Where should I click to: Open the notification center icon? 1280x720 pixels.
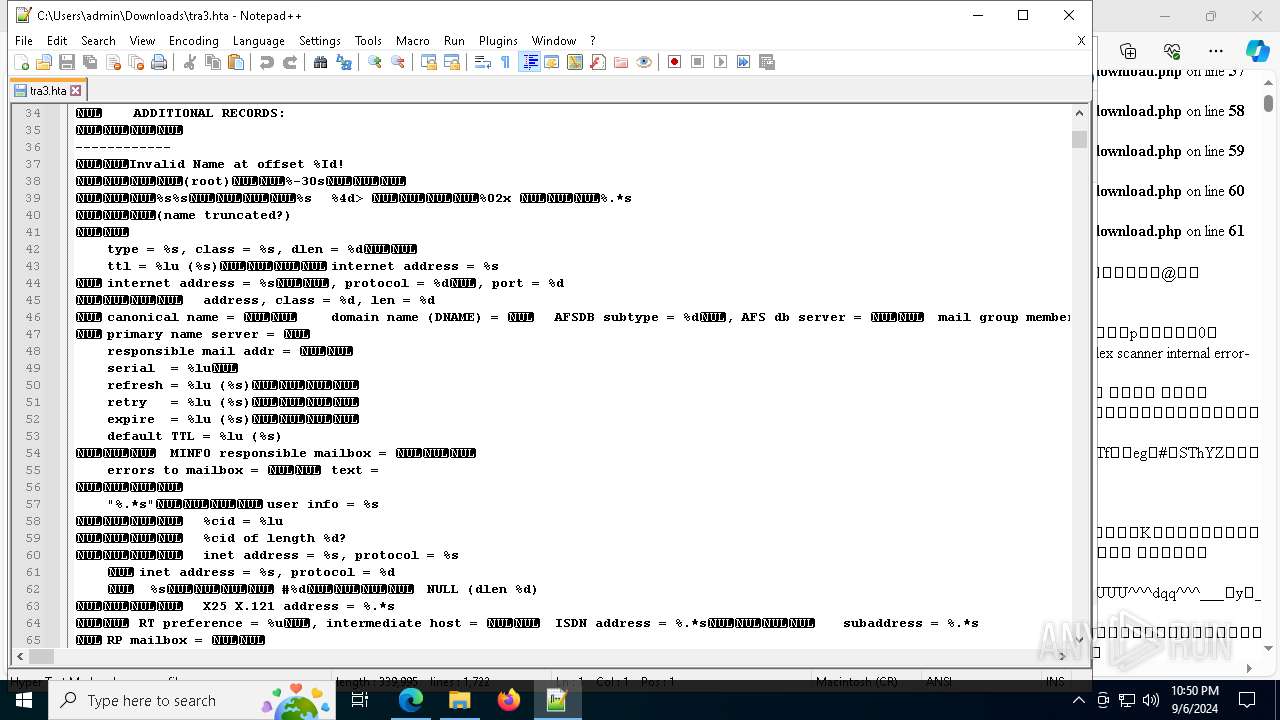click(x=1247, y=700)
